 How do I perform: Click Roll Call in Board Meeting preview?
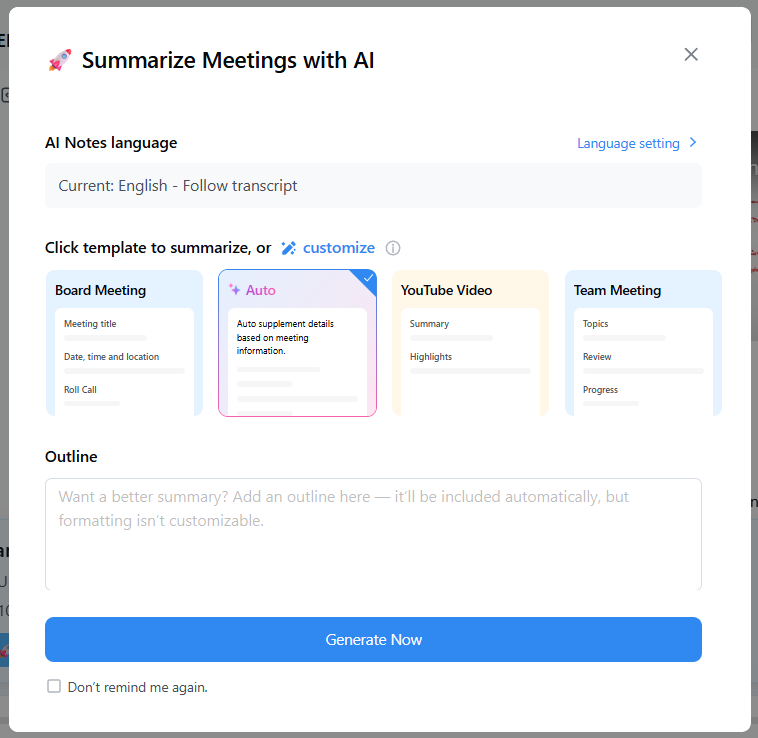(81, 390)
